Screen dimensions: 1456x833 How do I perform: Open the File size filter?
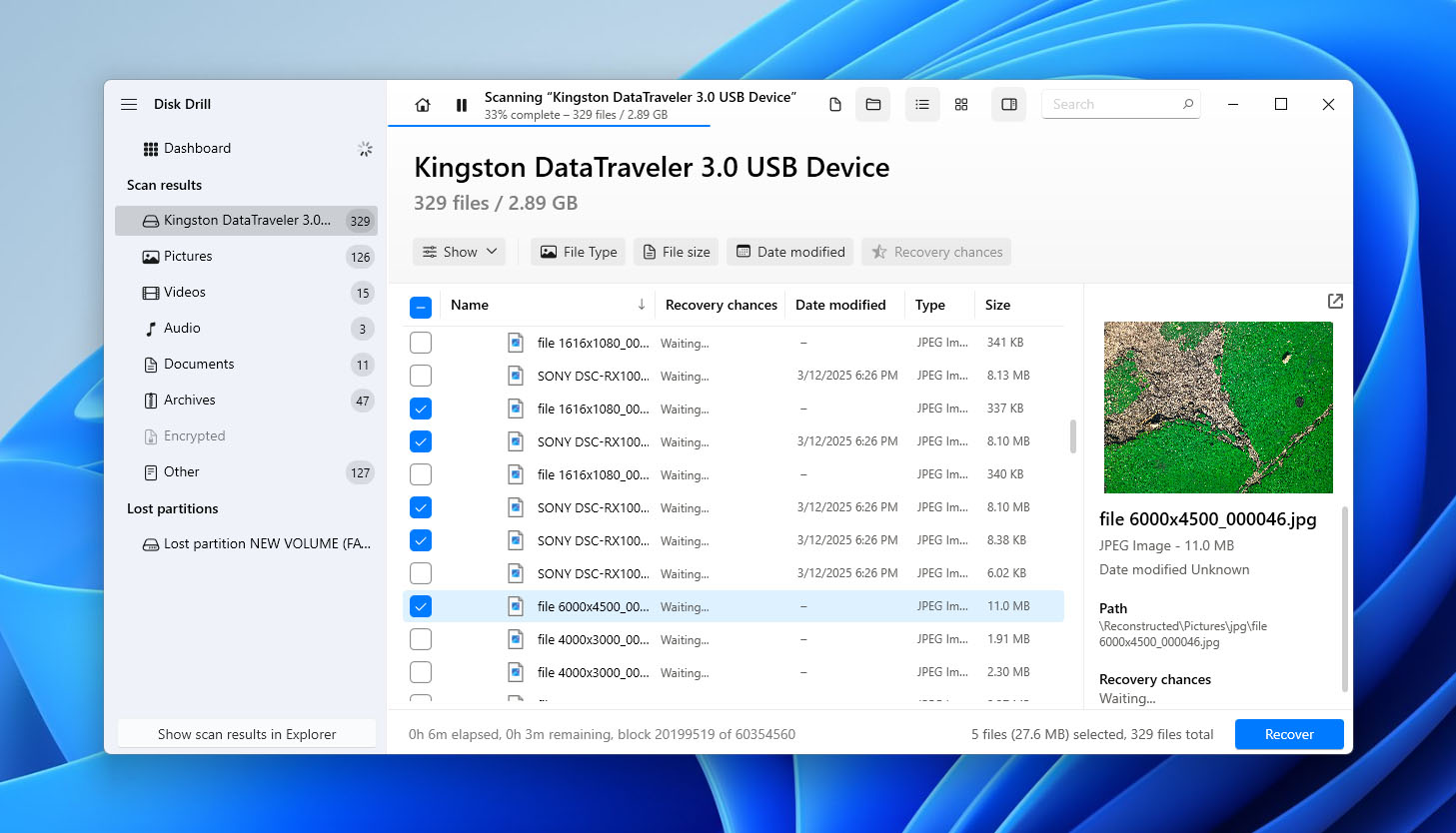point(677,252)
